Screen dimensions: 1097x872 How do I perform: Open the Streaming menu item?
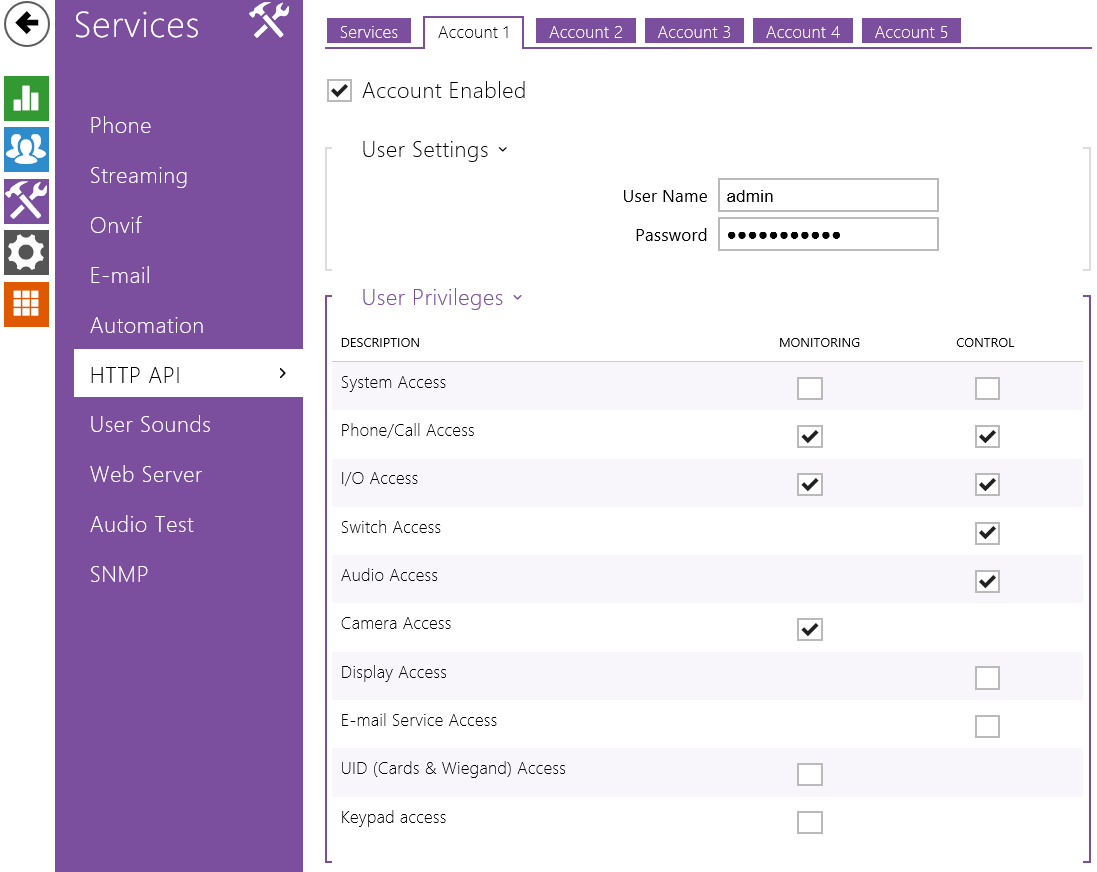point(139,176)
